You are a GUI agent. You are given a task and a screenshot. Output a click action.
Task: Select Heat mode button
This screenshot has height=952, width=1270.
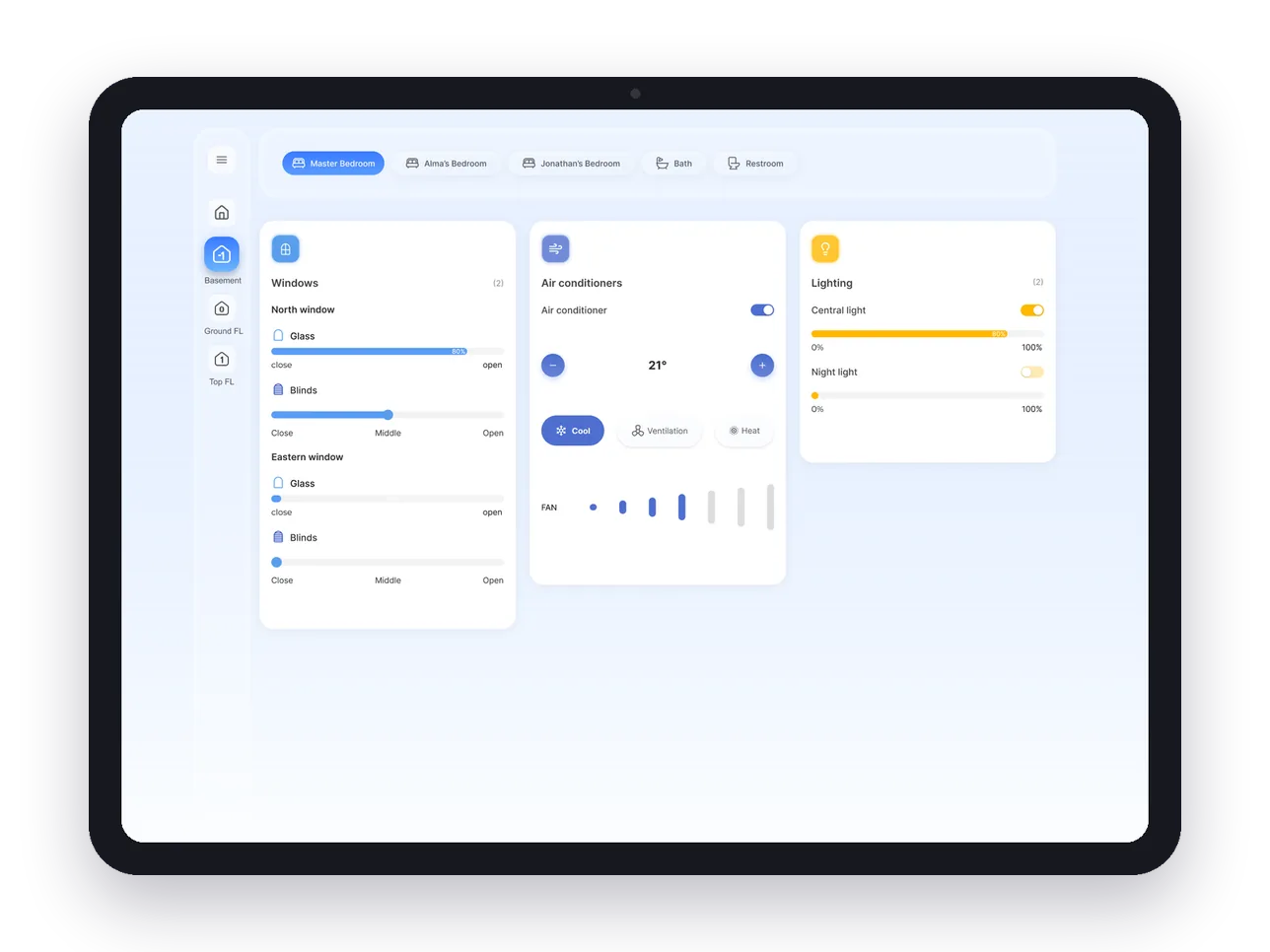click(x=744, y=431)
